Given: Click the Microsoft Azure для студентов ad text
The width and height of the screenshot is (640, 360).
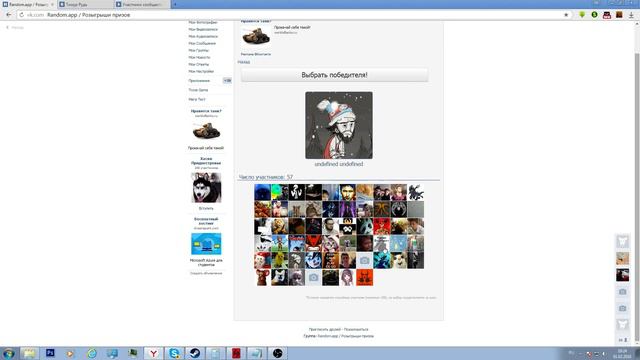Looking at the screenshot, I should [206, 262].
